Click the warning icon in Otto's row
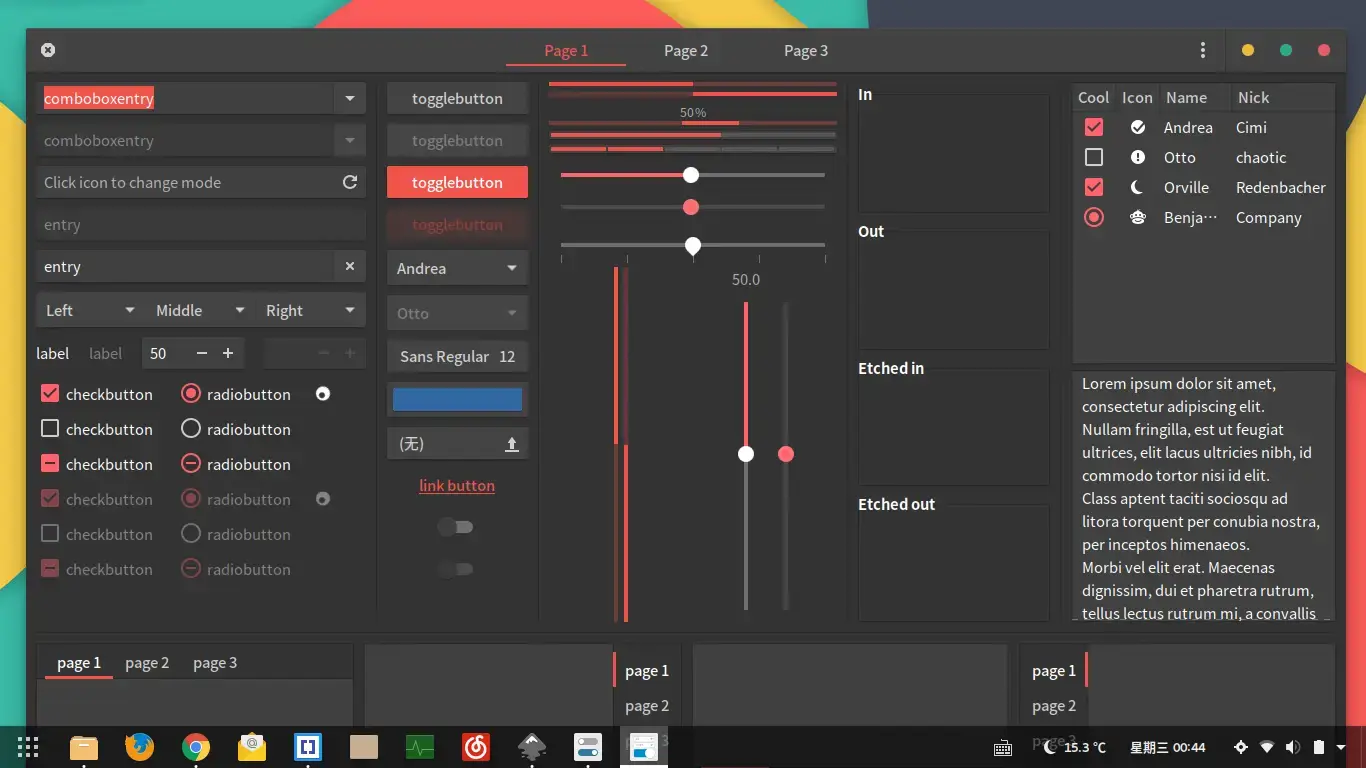The image size is (1366, 768). click(1137, 157)
